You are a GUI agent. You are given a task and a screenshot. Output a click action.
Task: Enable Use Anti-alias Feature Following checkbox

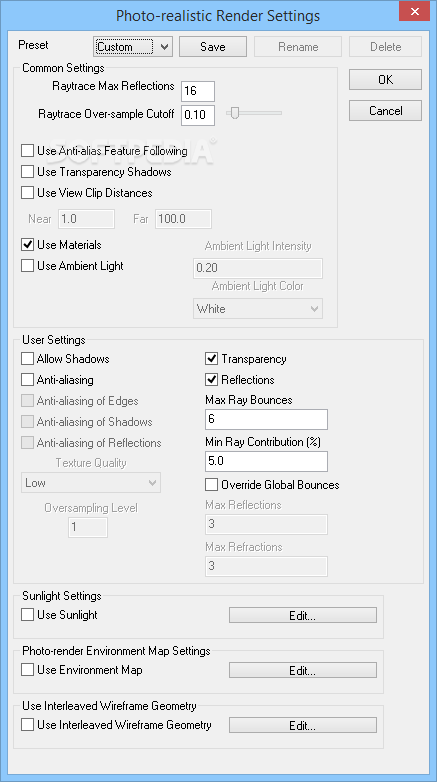(27, 151)
